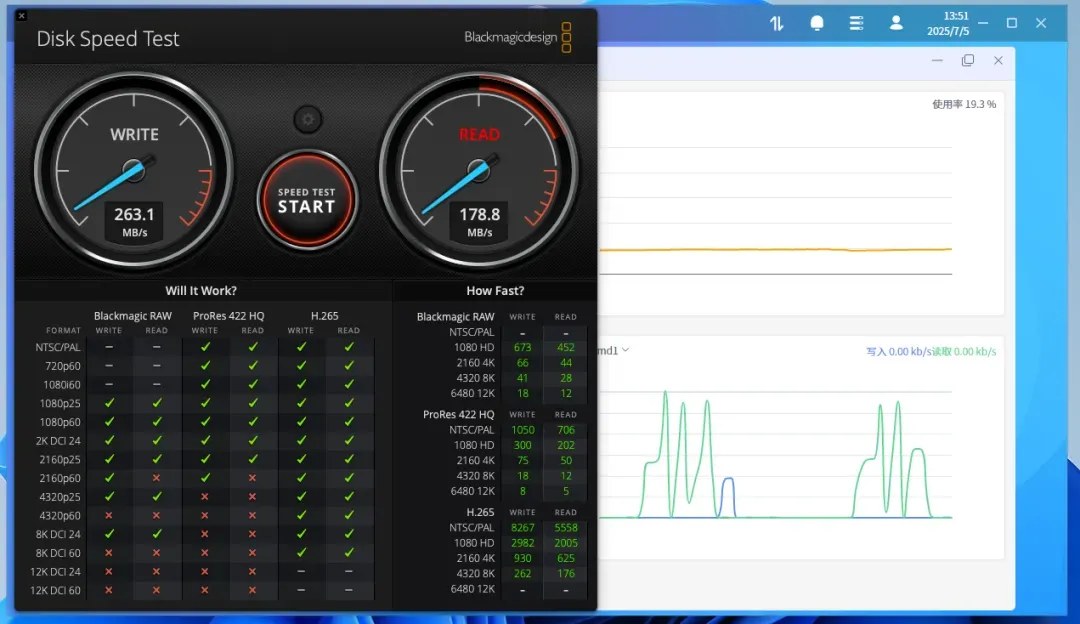Open Disk Speed Test settings gear

coord(308,120)
